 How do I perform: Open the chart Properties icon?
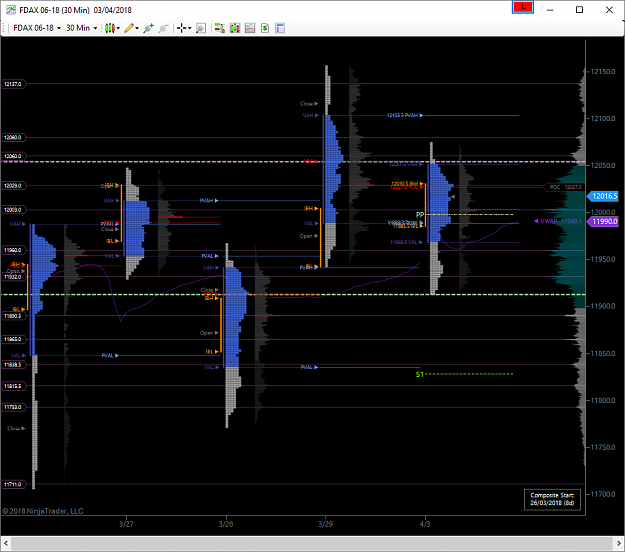click(280, 28)
